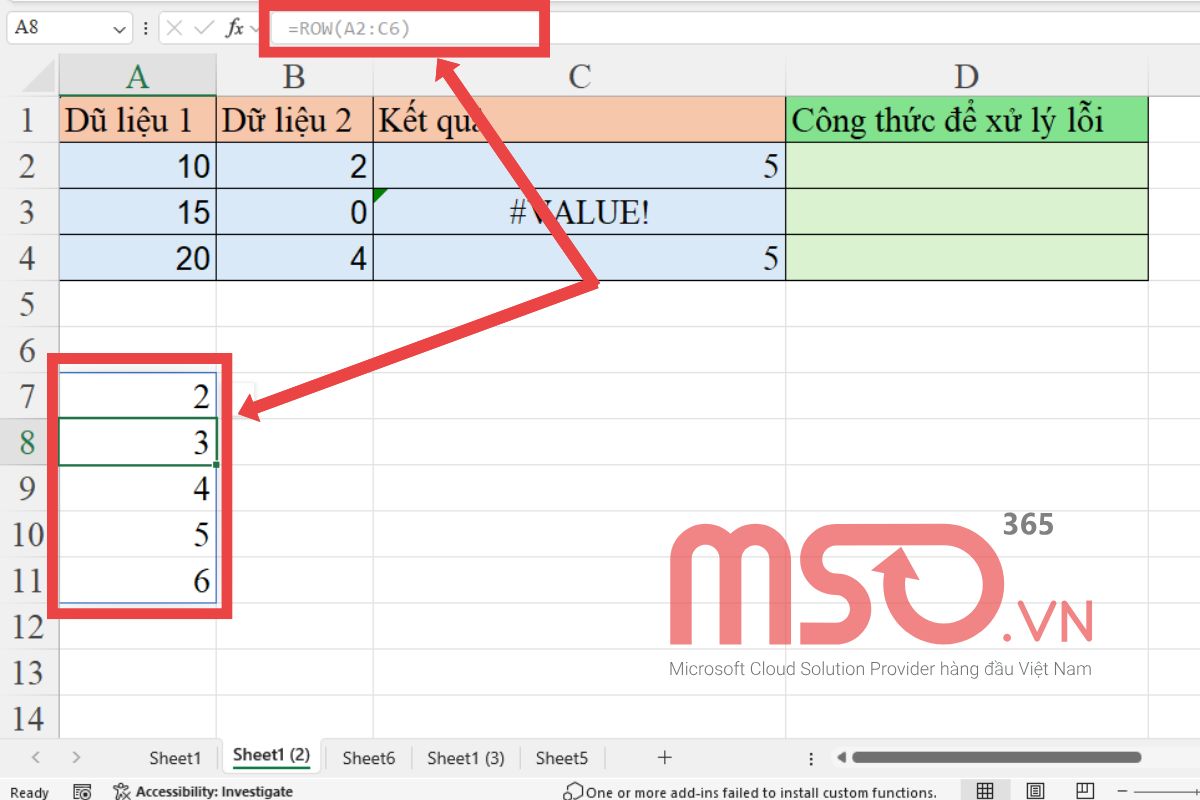The height and width of the screenshot is (800, 1200).
Task: Select column D header
Action: pos(966,76)
